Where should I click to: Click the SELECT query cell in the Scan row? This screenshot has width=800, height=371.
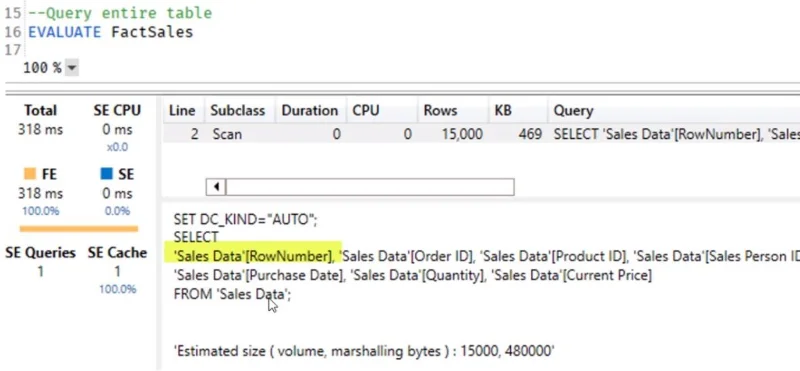point(677,134)
